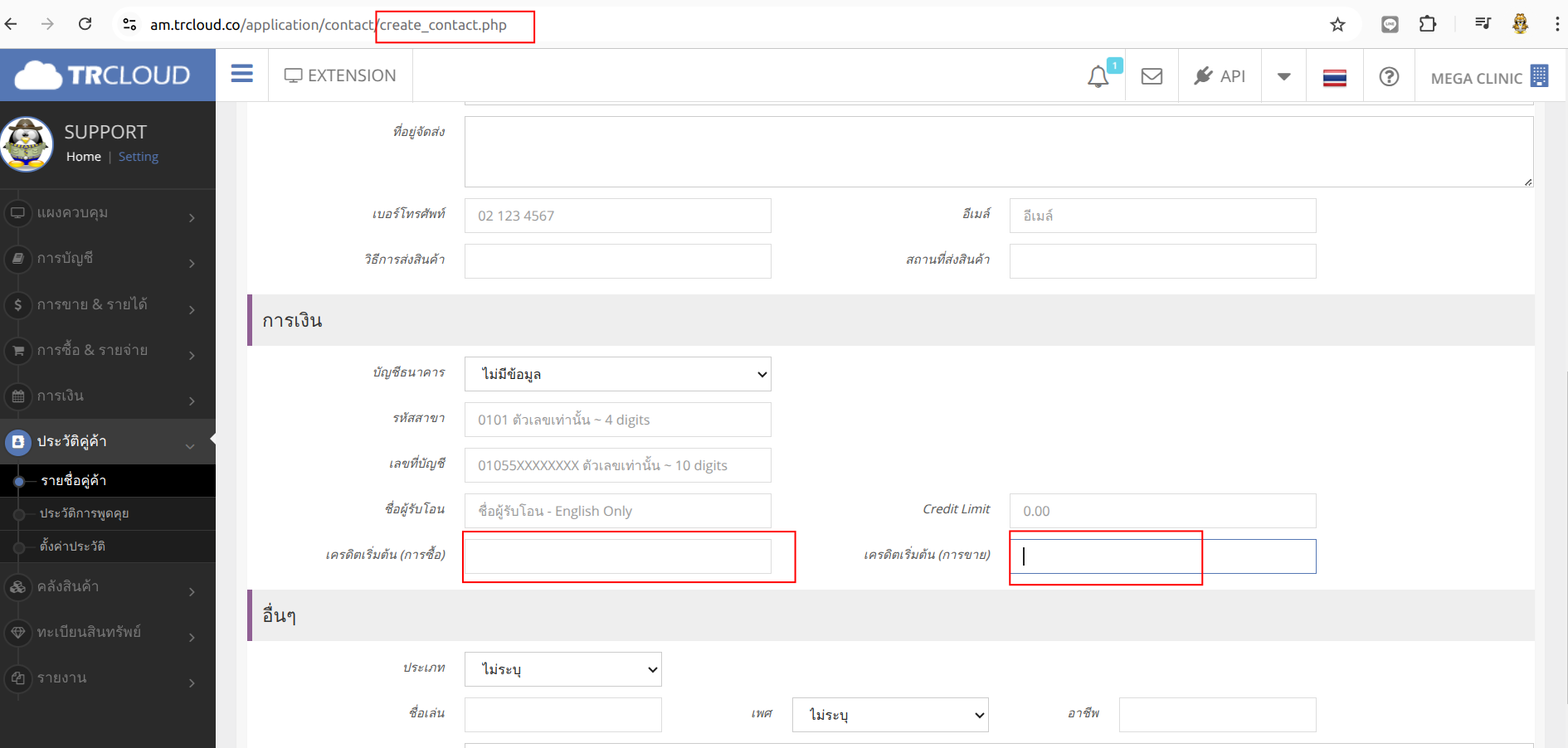Focus the สถานที่ส่งสินค้า field
The width and height of the screenshot is (1568, 748).
click(x=1162, y=261)
